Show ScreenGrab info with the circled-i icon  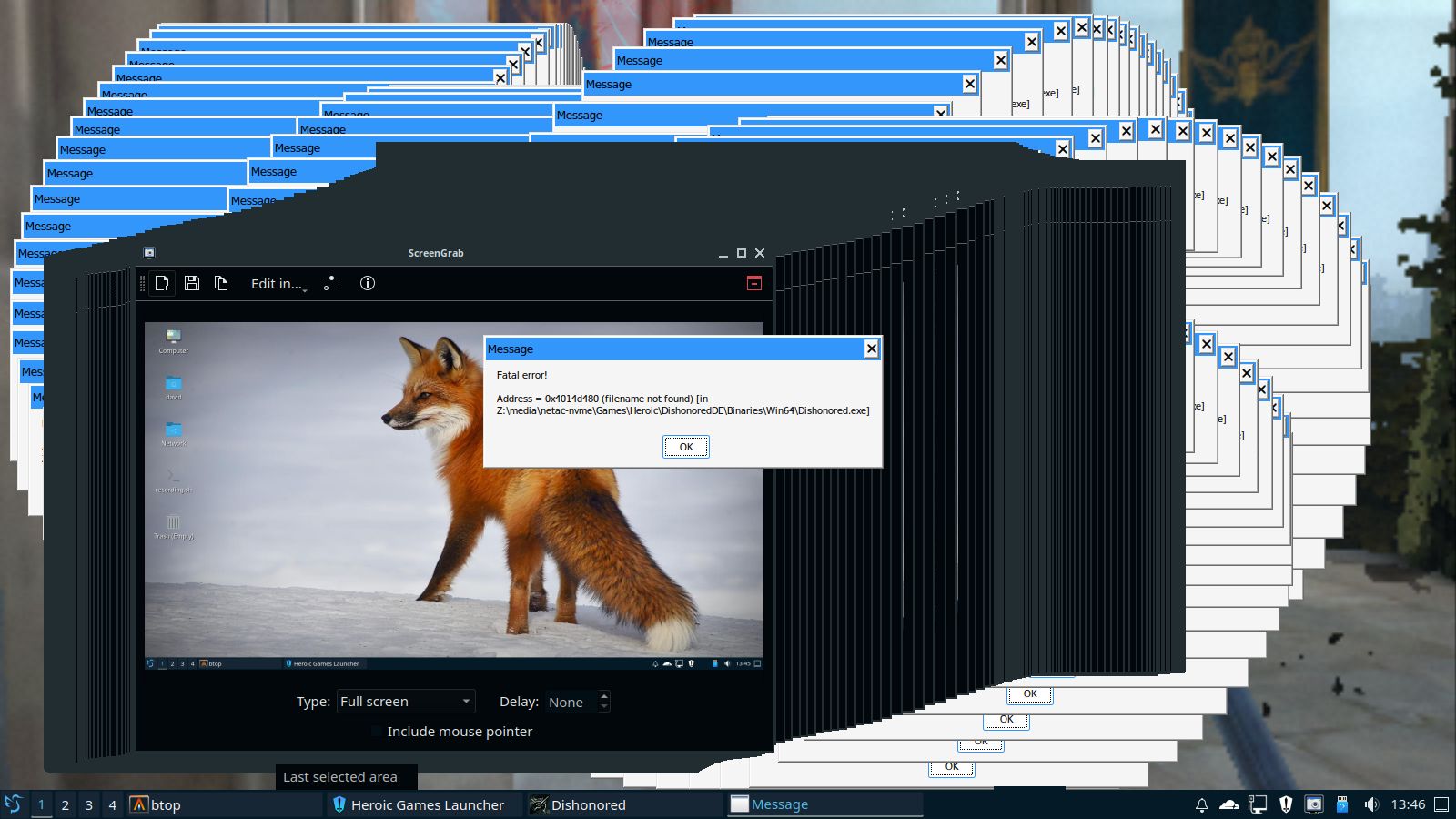tap(368, 283)
